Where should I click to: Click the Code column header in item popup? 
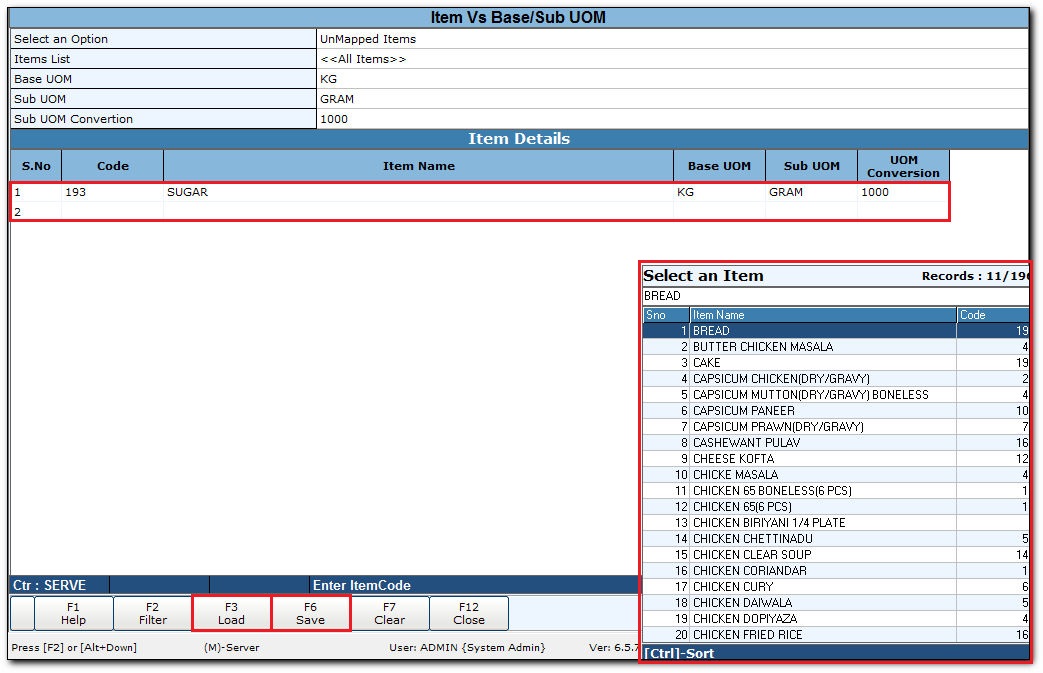pyautogui.click(x=990, y=315)
